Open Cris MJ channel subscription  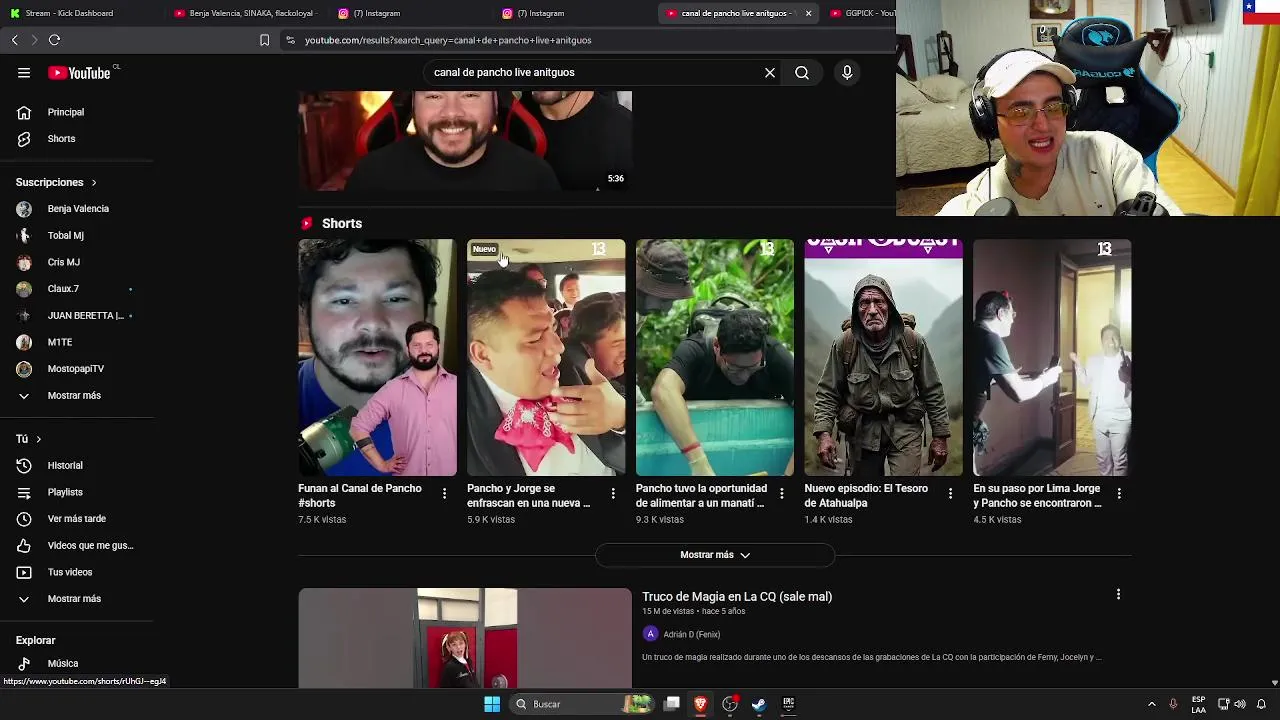point(77,262)
